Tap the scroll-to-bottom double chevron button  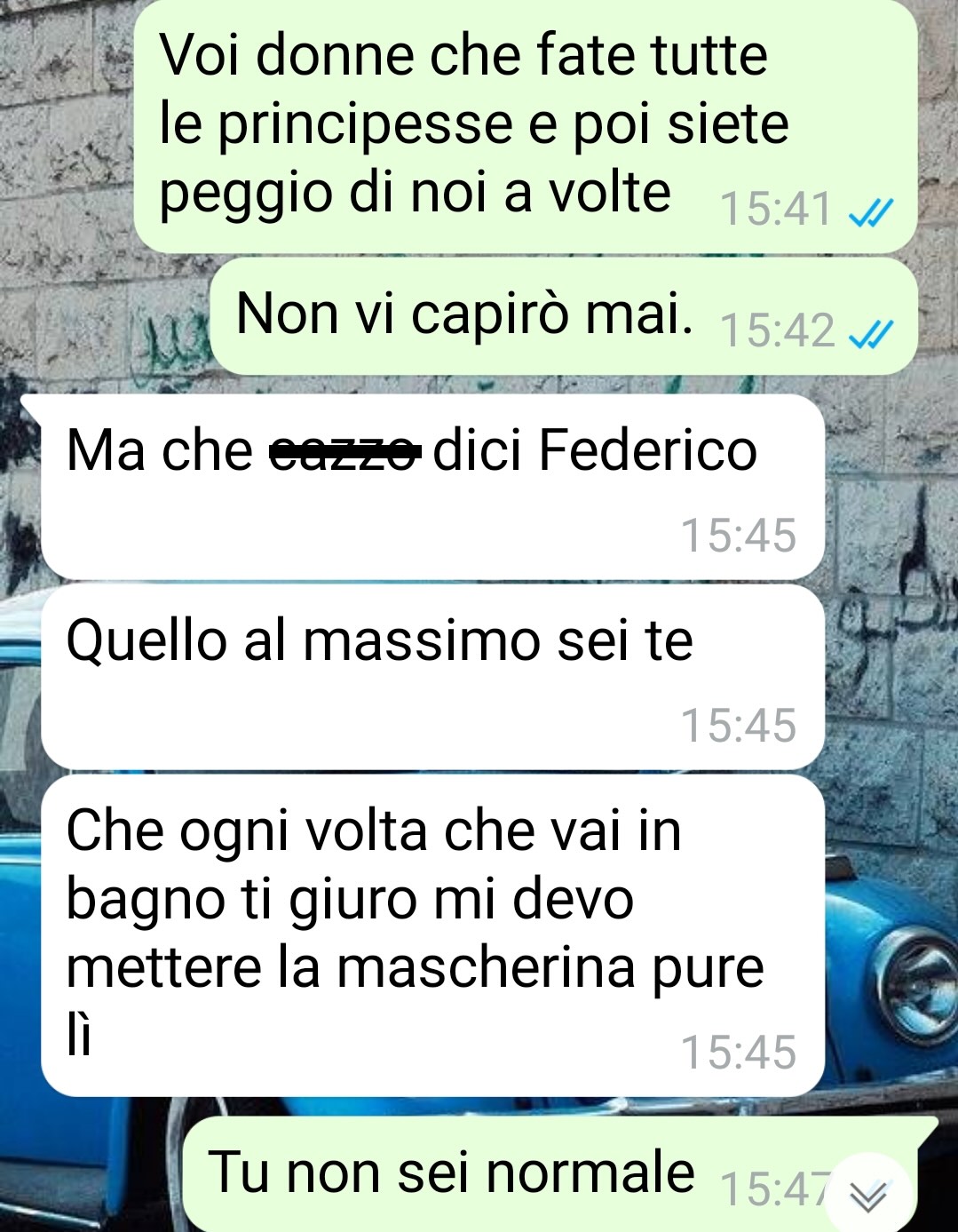pos(867,1196)
